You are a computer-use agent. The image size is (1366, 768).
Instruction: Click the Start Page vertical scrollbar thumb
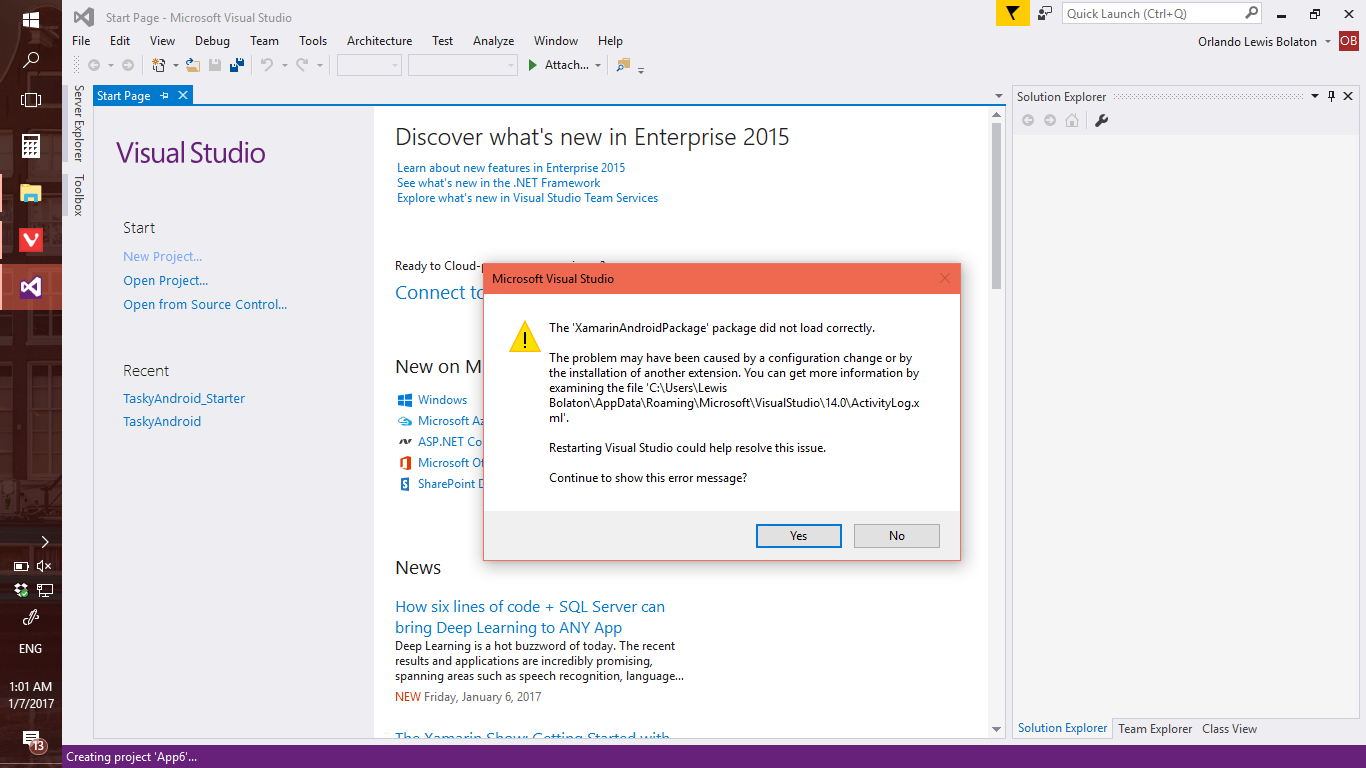click(996, 205)
